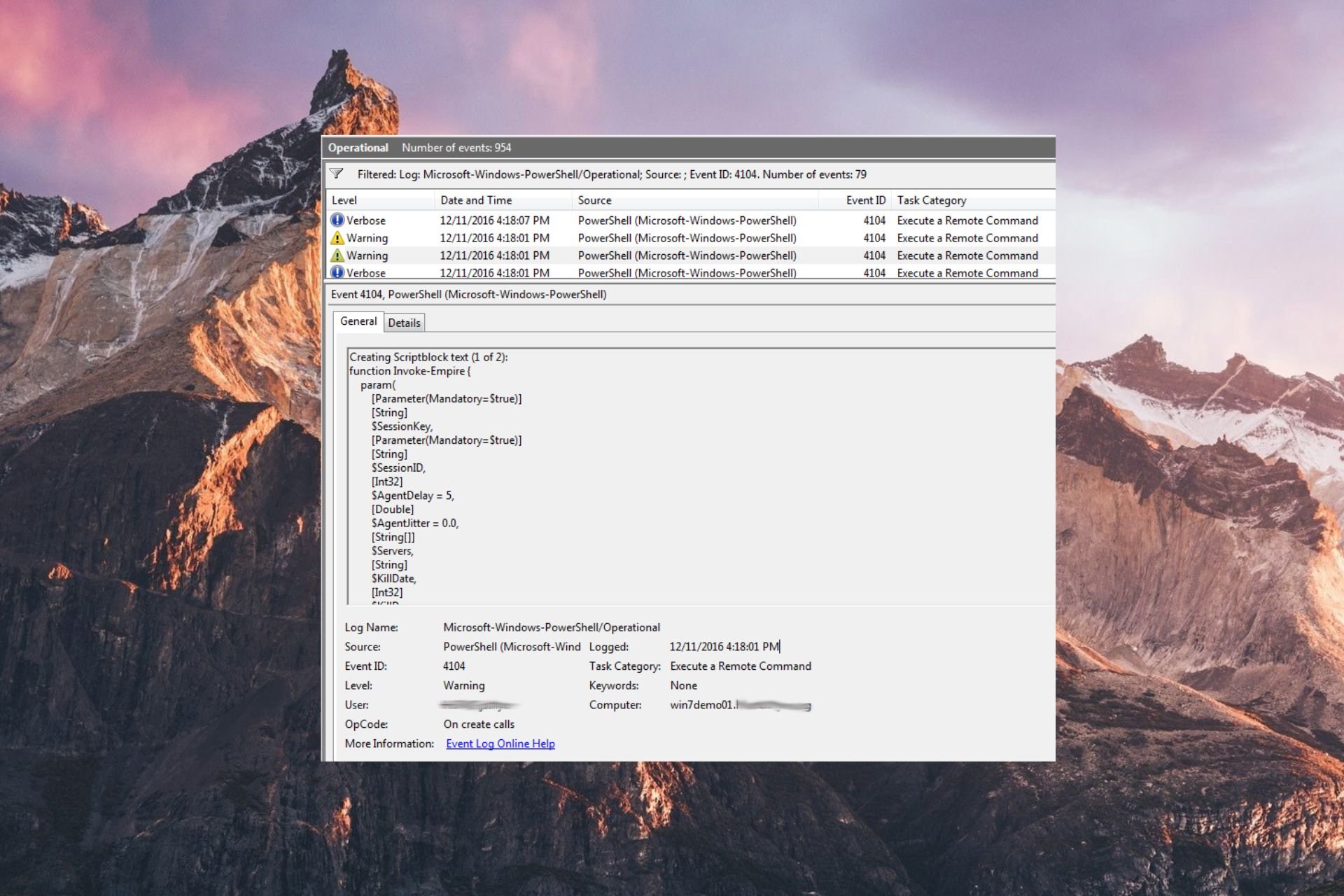Click the second Warning triangle icon
Viewport: 1344px width, 896px height.
point(337,255)
